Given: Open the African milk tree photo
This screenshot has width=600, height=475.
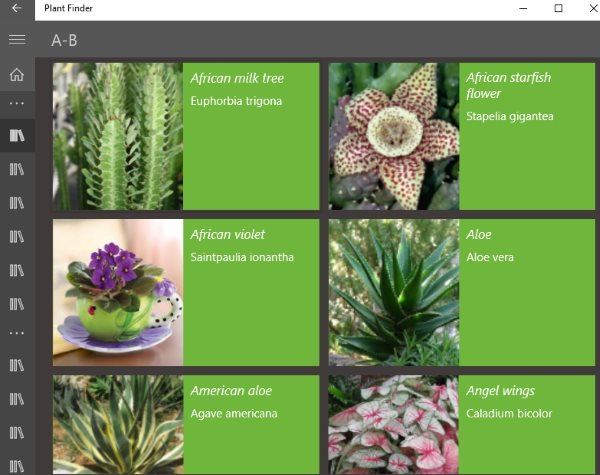Looking at the screenshot, I should pyautogui.click(x=118, y=136).
